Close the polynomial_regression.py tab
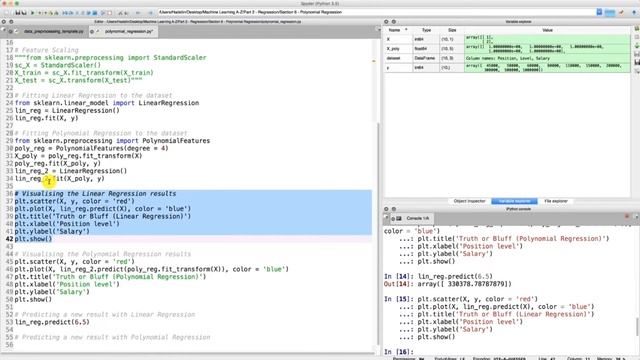This screenshot has height=360, width=640. point(92,31)
